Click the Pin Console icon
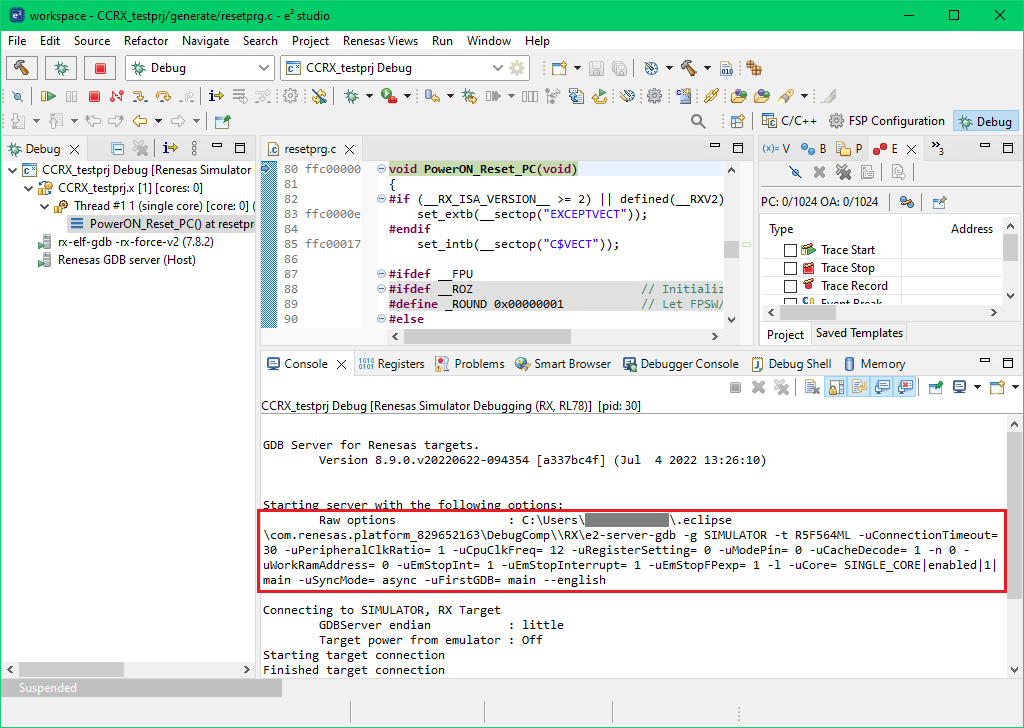 pos(935,387)
